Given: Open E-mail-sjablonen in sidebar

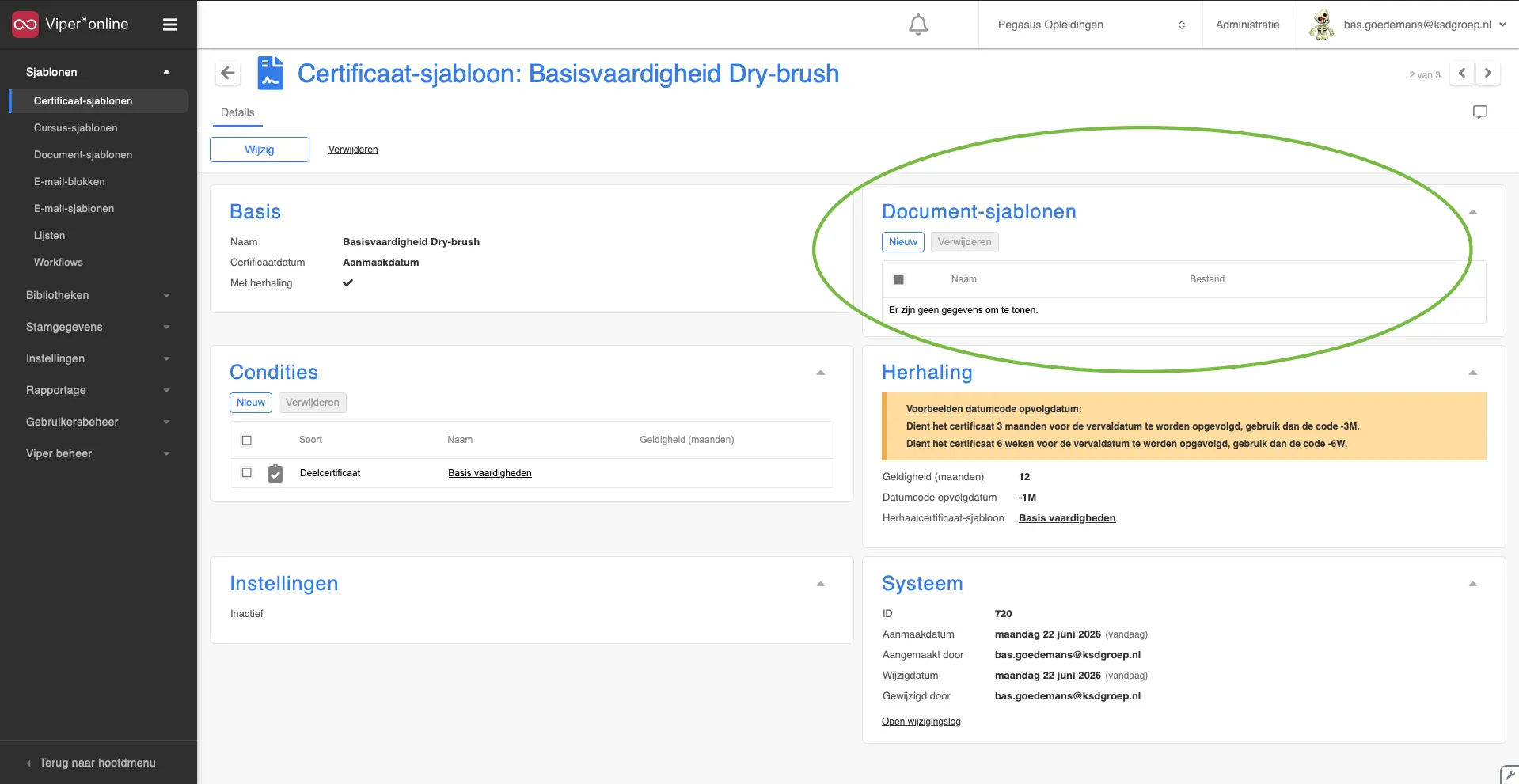Looking at the screenshot, I should [74, 209].
